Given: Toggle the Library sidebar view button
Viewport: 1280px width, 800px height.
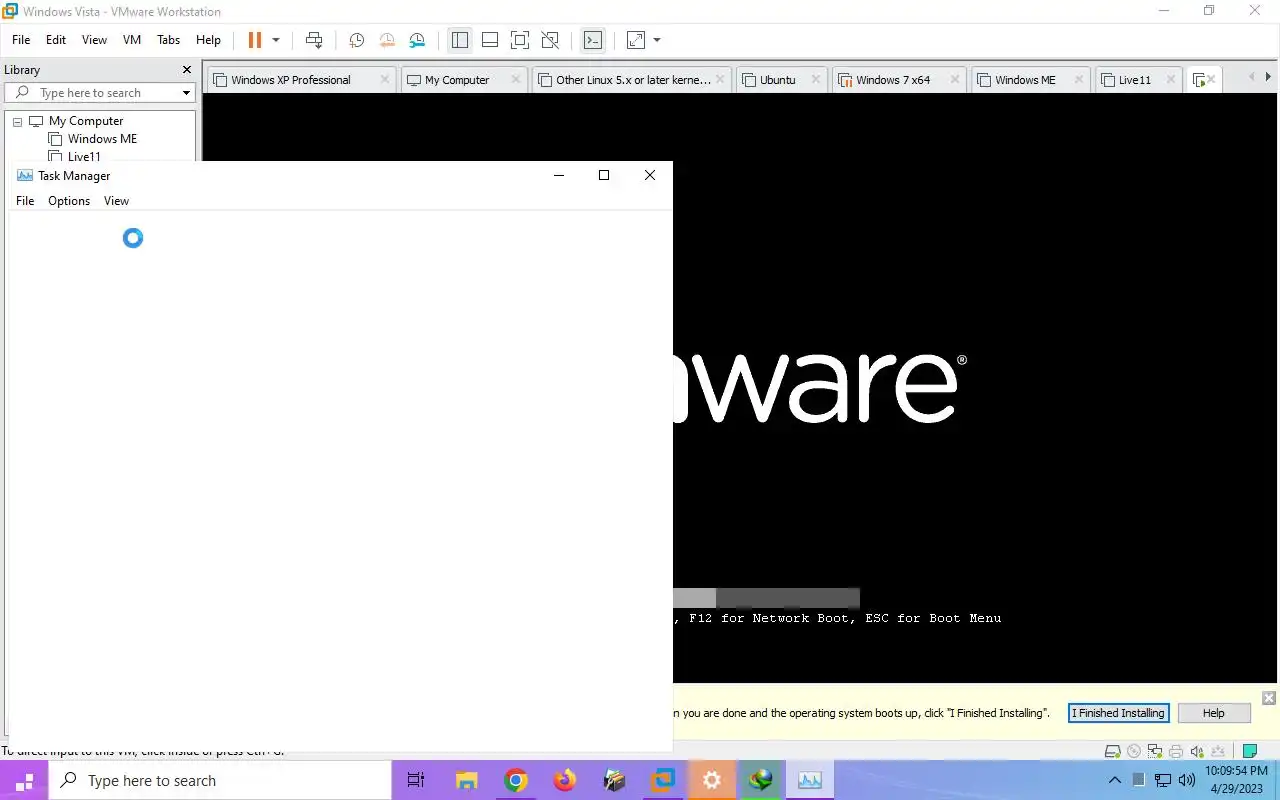Looking at the screenshot, I should pos(460,40).
